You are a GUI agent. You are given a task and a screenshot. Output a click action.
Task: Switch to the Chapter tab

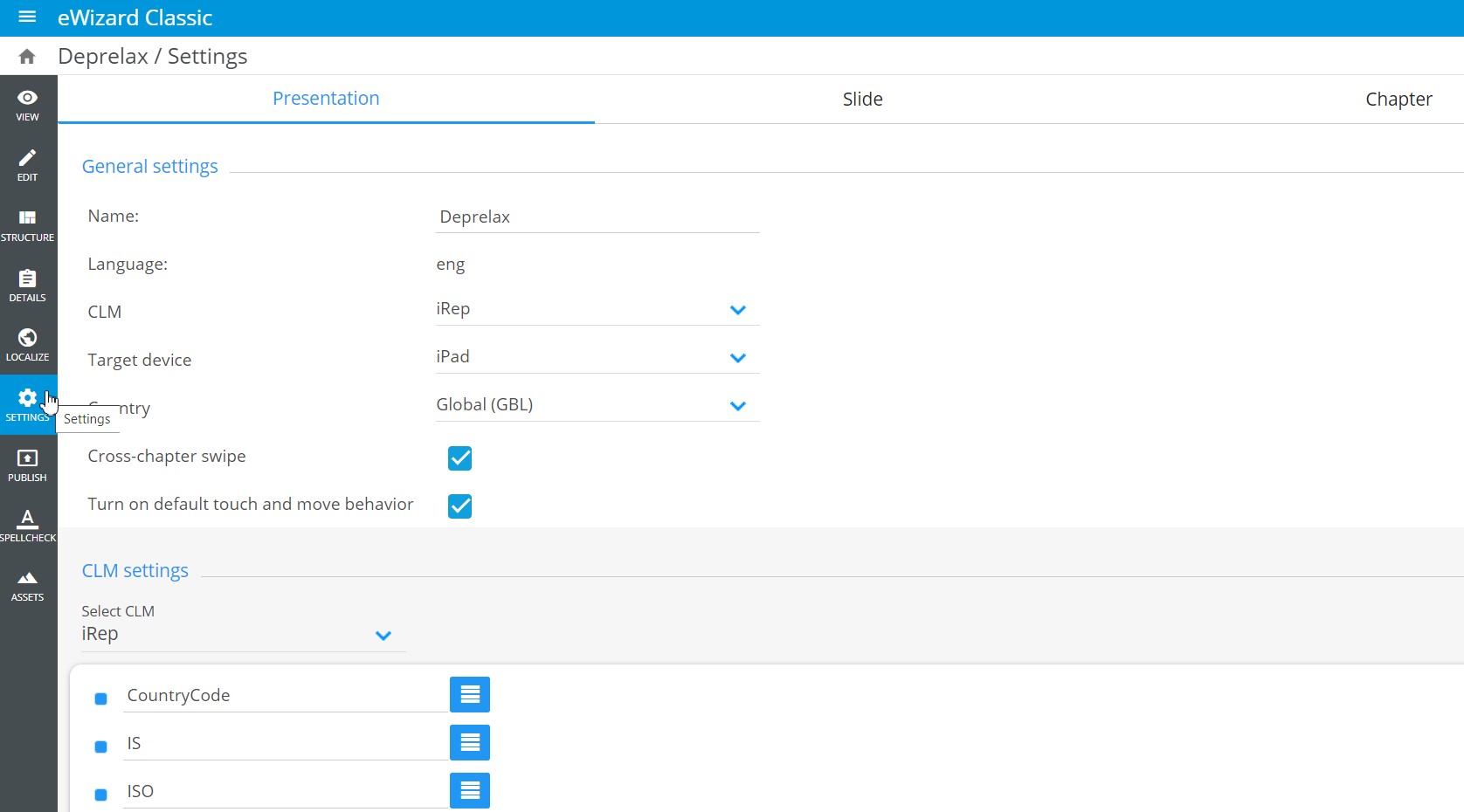[1398, 100]
